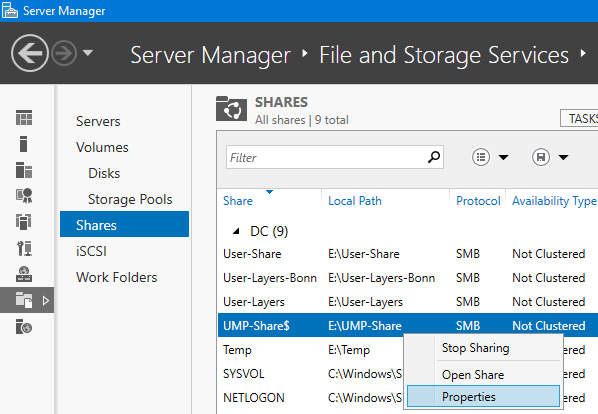Screen dimensions: 598x414
Task: Expand File and Storage Services flyout arrow
Action: [46, 301]
